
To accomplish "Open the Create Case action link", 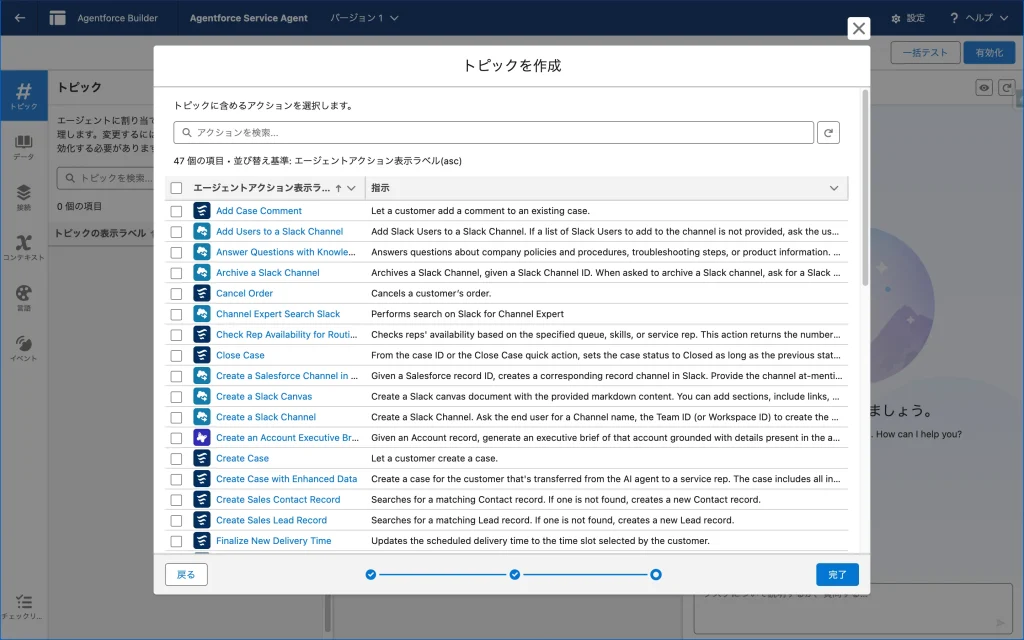I will [242, 459].
